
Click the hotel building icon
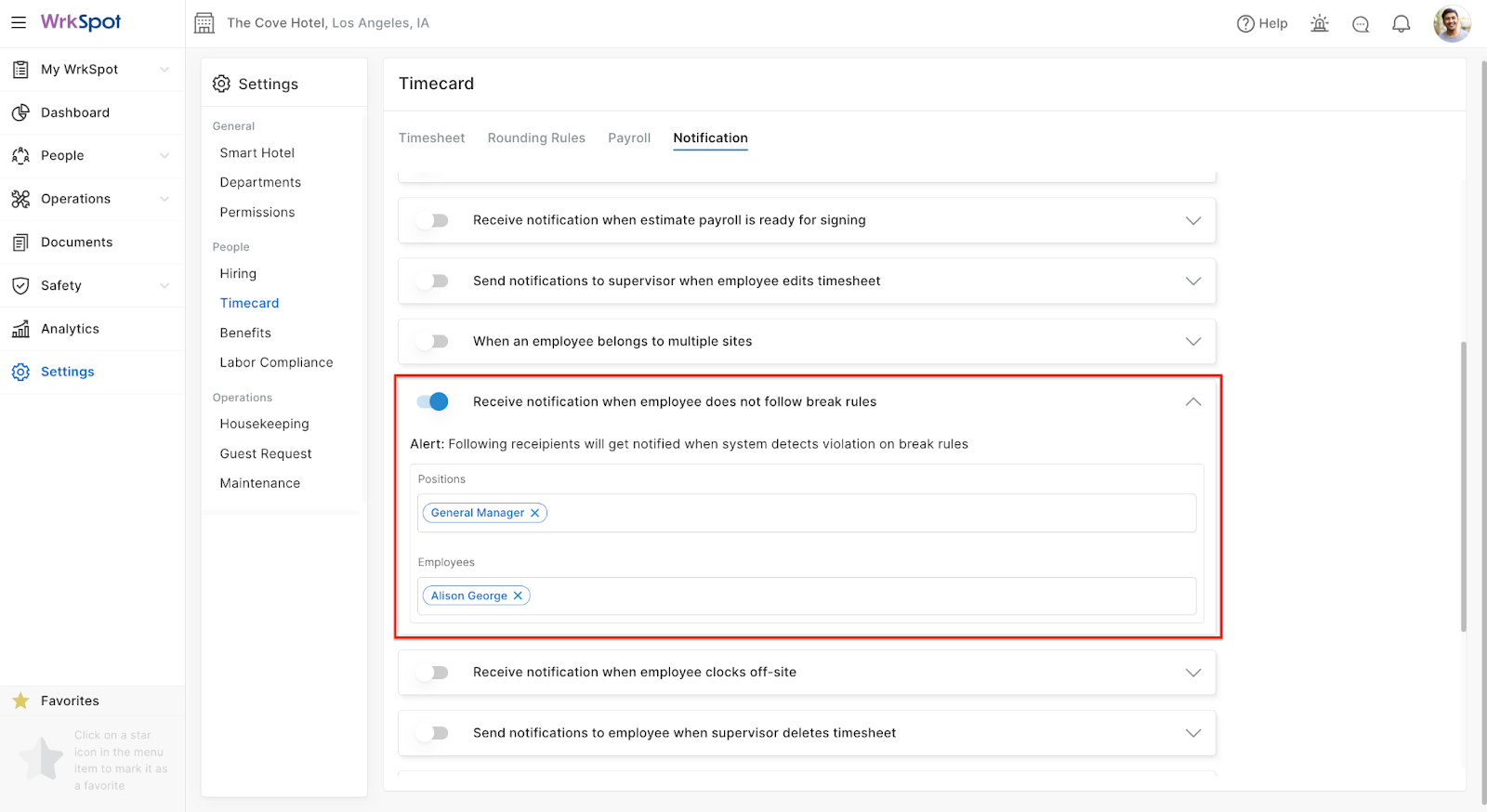(204, 23)
